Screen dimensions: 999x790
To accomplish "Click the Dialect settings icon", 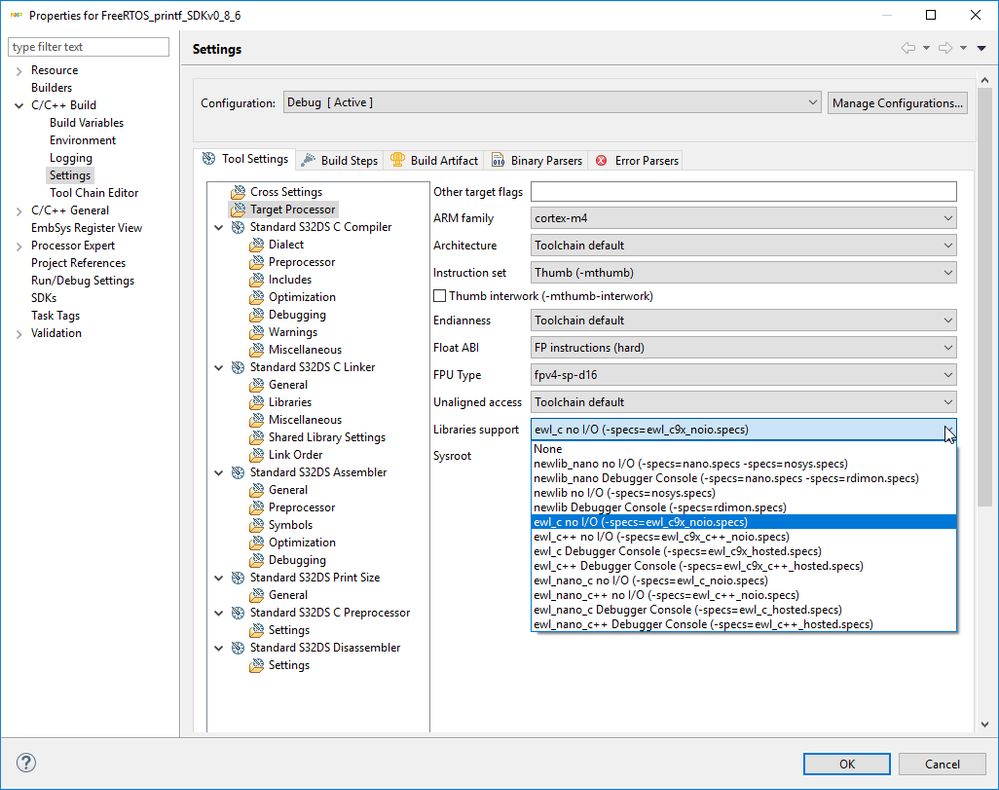I will click(257, 245).
